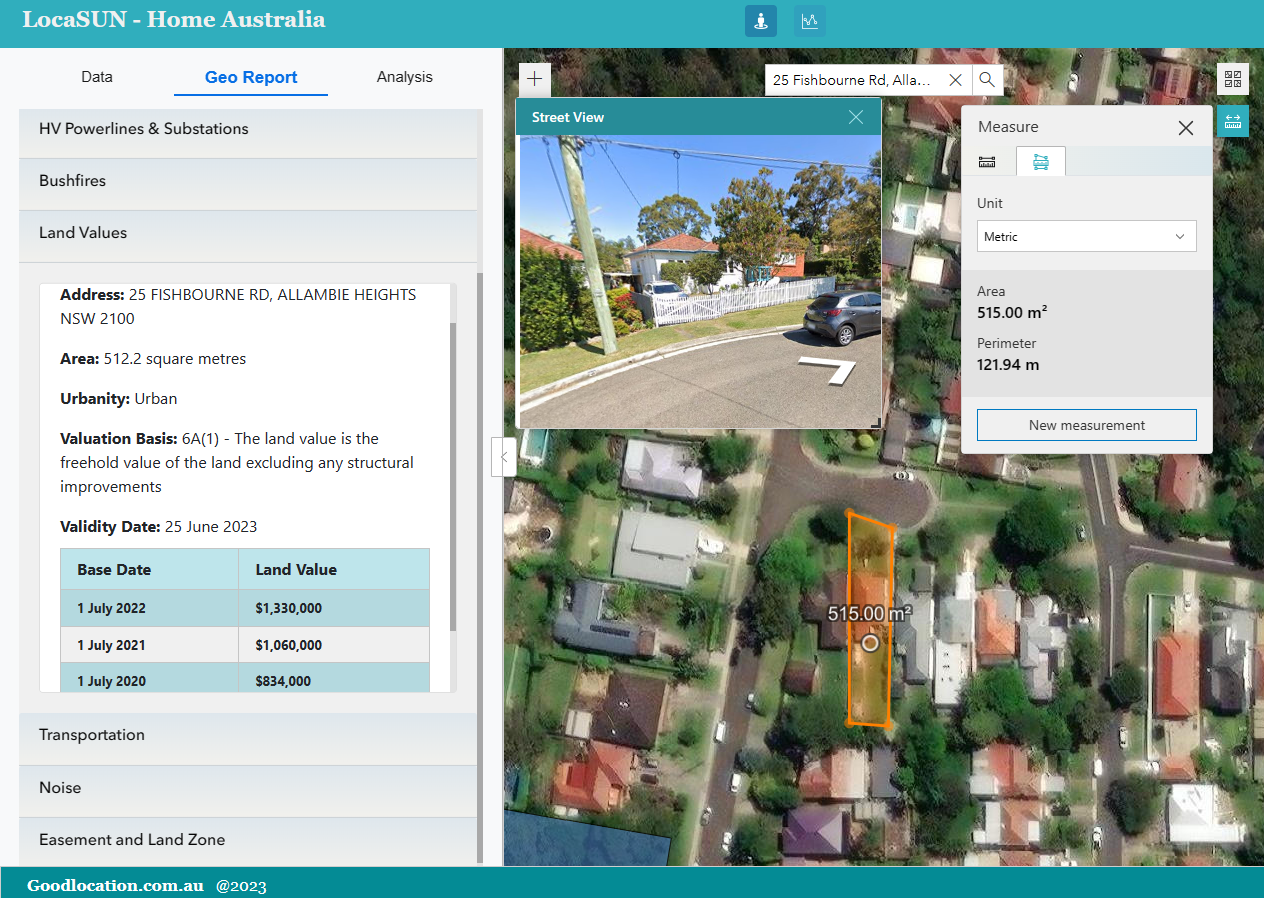1264x898 pixels.
Task: Open the Metric unit dropdown
Action: pyautogui.click(x=1087, y=237)
